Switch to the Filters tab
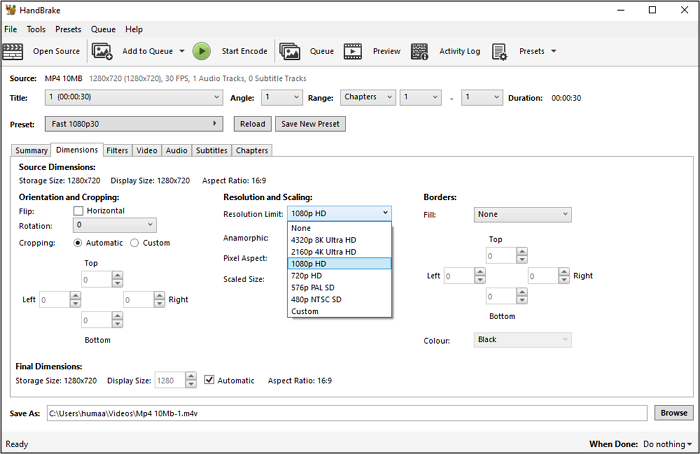 click(x=117, y=150)
